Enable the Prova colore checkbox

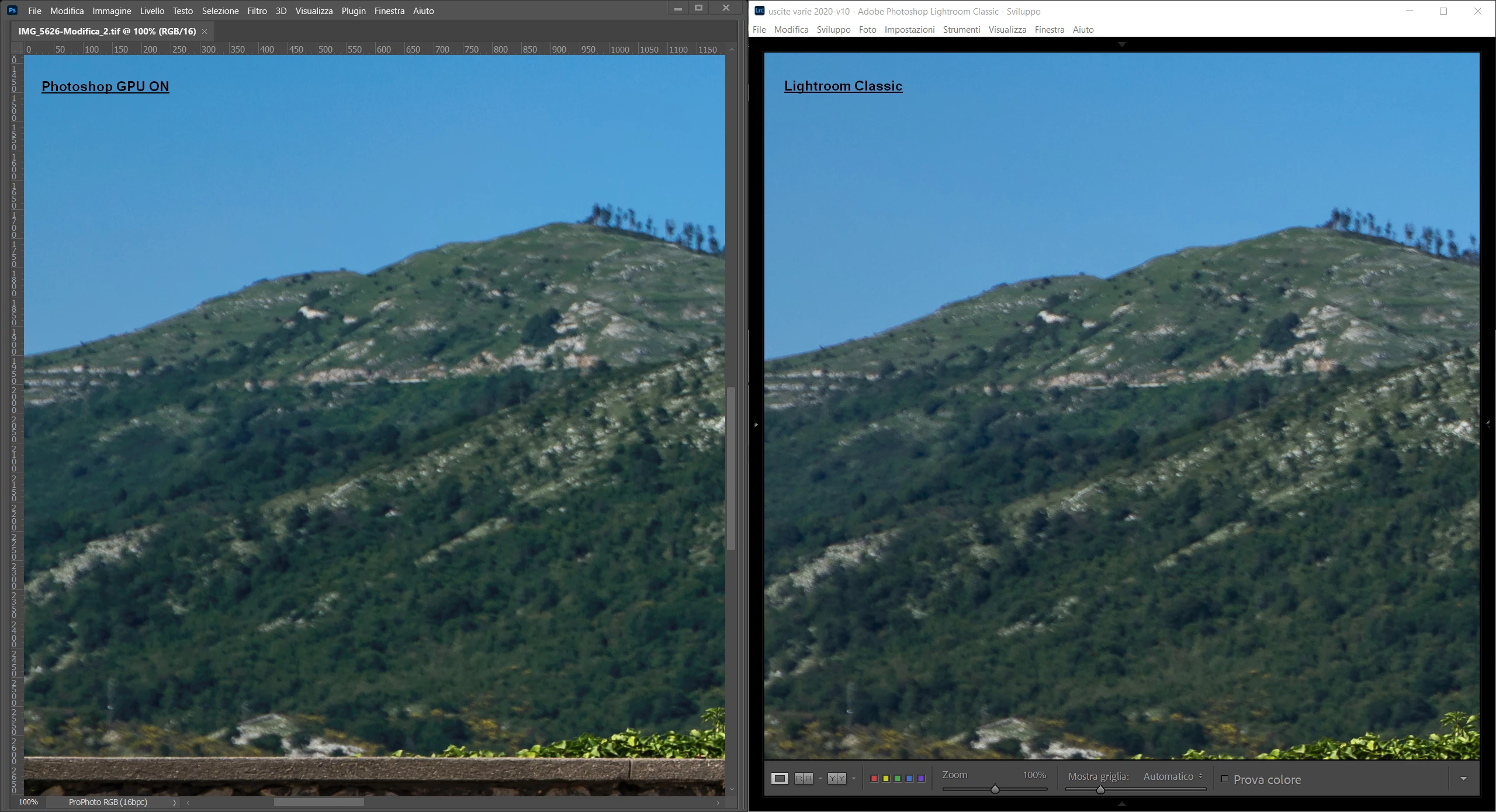point(1225,779)
